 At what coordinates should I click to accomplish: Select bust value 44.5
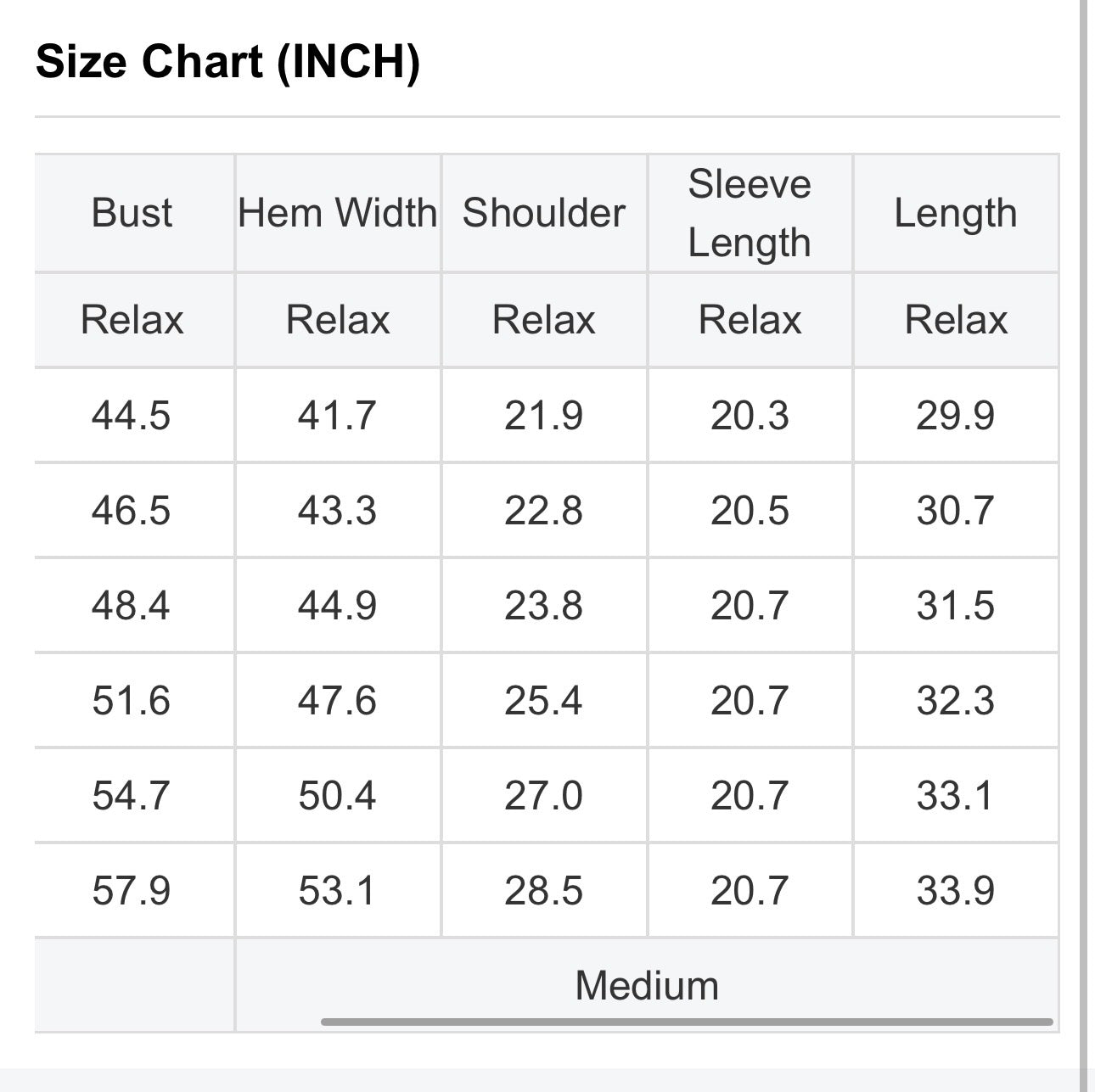pos(132,416)
